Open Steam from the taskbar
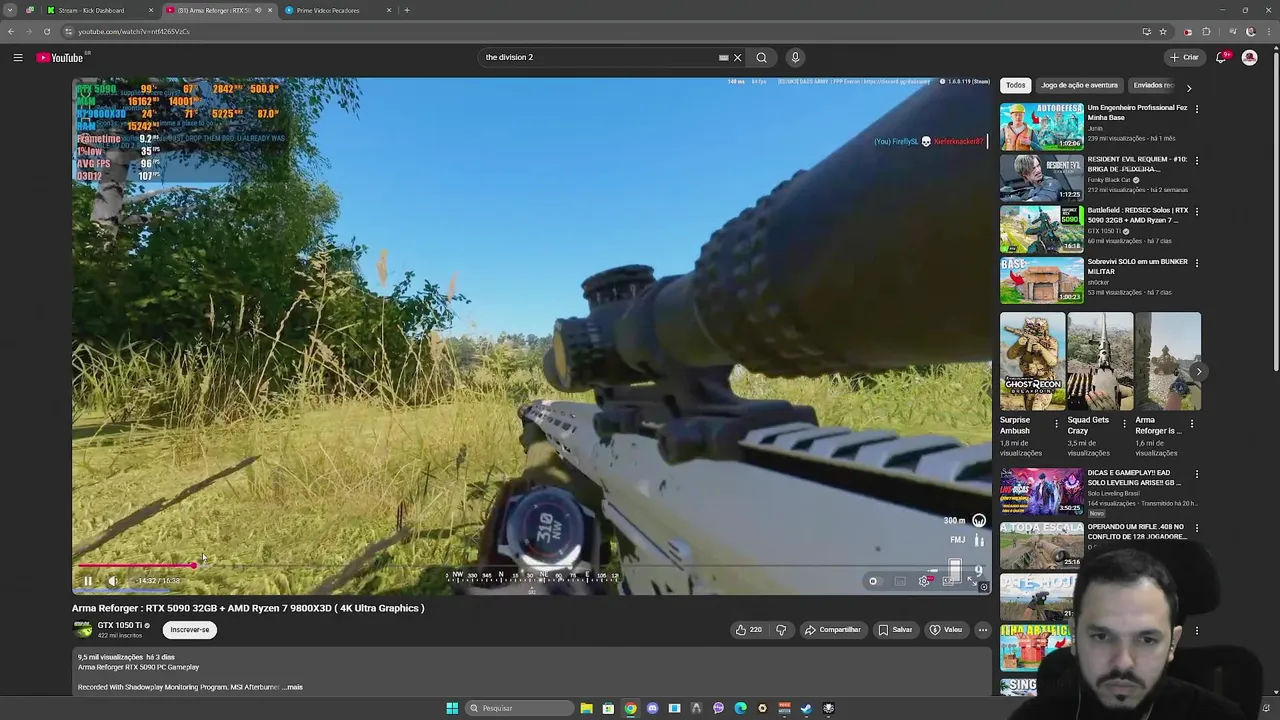 coord(806,709)
